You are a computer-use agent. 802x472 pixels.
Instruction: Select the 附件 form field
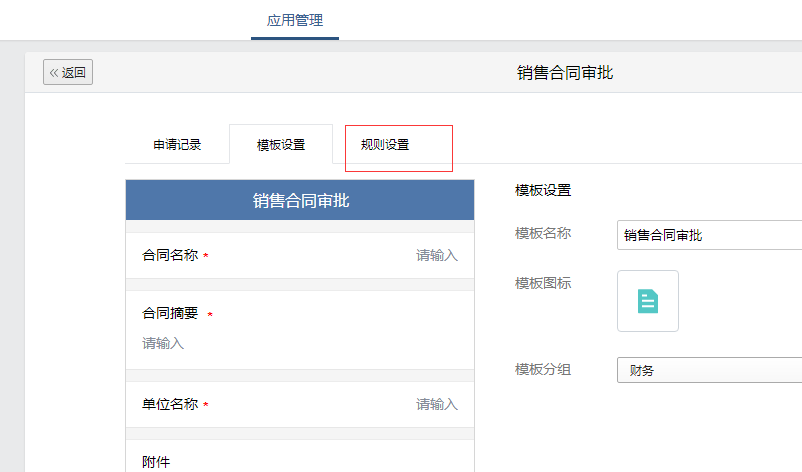point(300,456)
